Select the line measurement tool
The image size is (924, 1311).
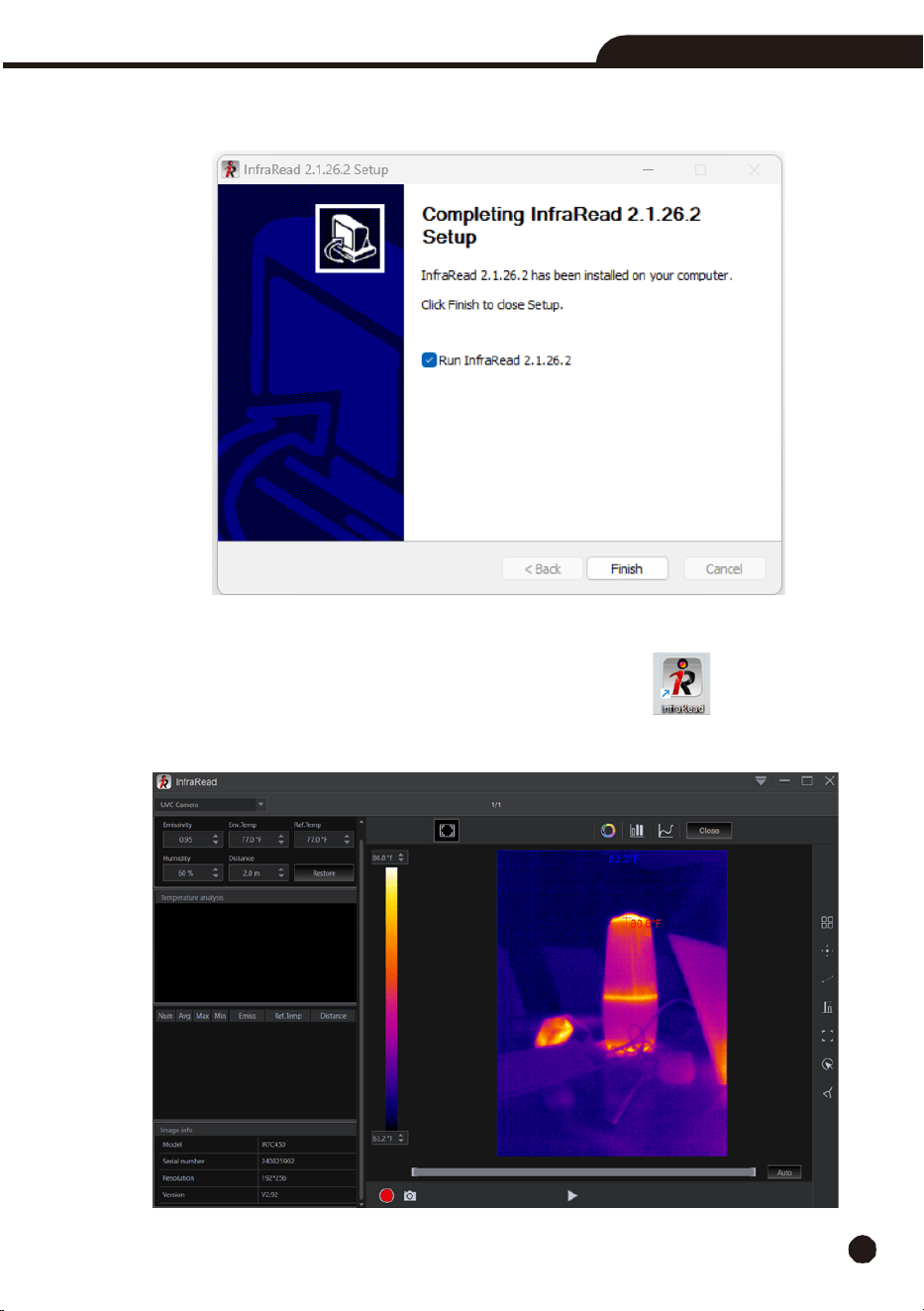pyautogui.click(x=827, y=979)
